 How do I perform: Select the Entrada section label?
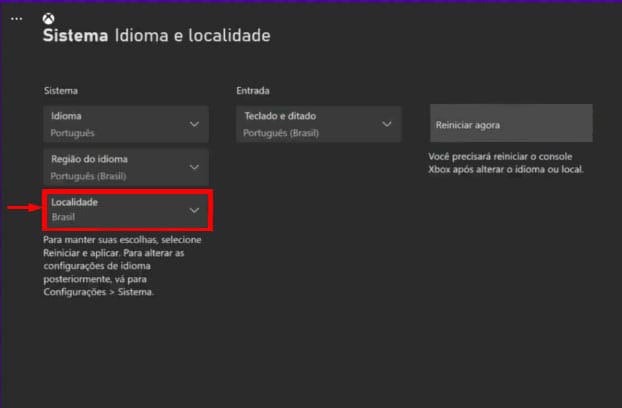252,91
